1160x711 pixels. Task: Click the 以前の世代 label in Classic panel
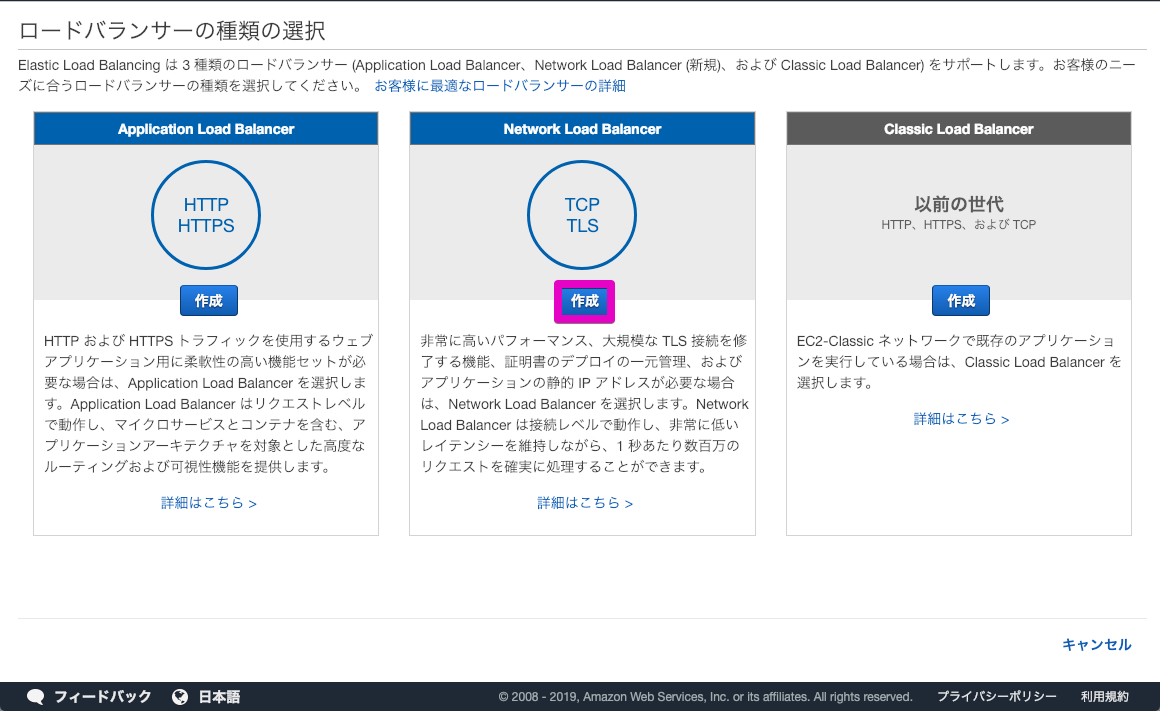pyautogui.click(x=958, y=204)
